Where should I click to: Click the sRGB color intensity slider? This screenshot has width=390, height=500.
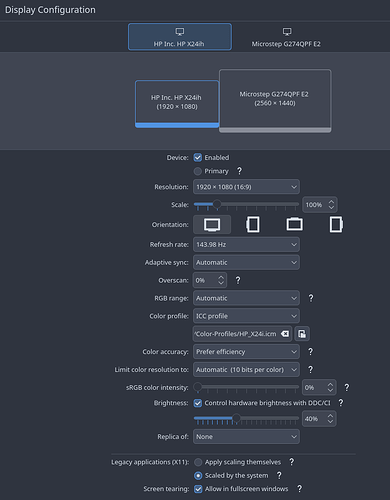(x=246, y=387)
